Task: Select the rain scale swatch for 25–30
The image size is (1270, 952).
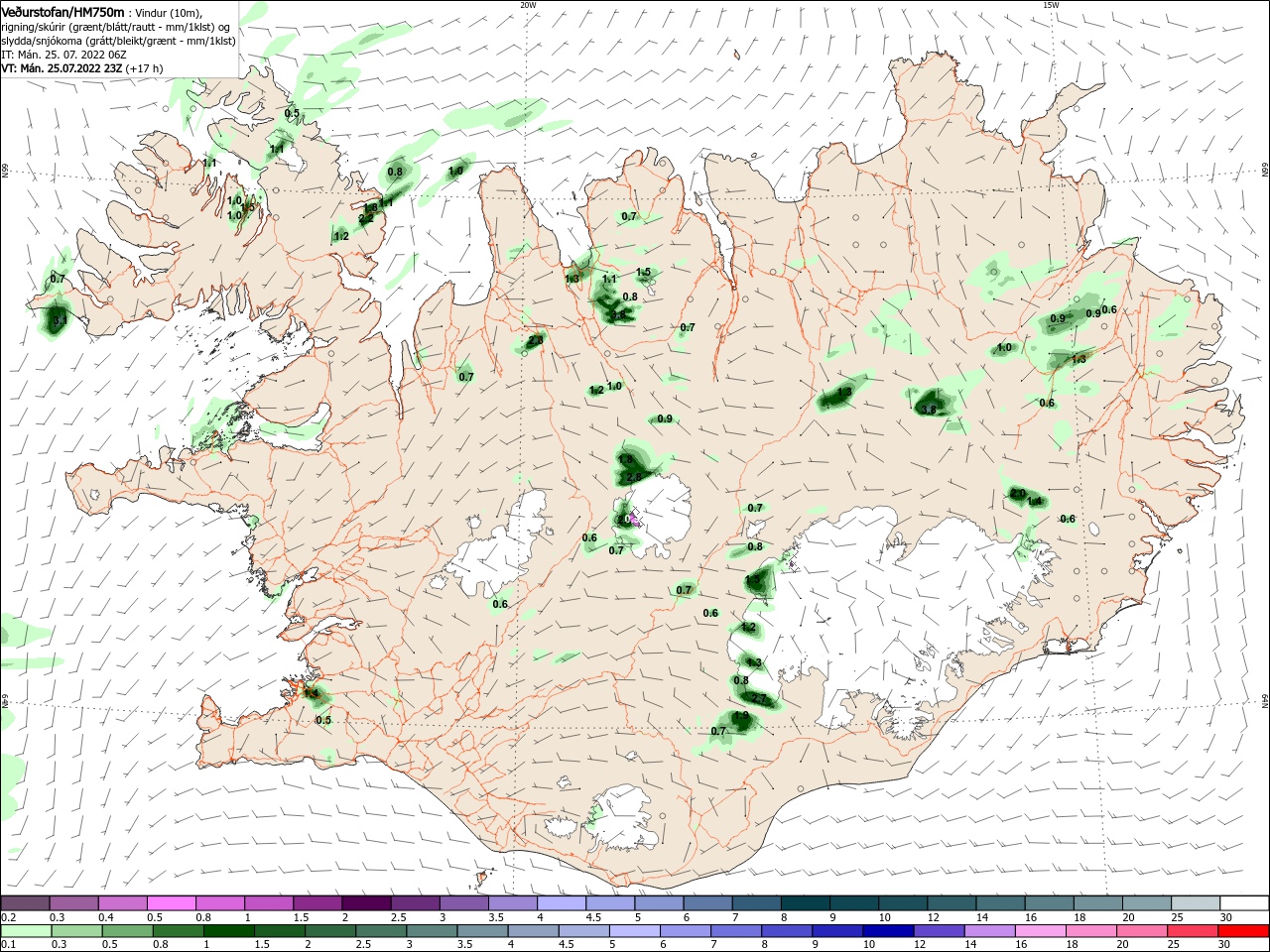Action: [x=1192, y=931]
